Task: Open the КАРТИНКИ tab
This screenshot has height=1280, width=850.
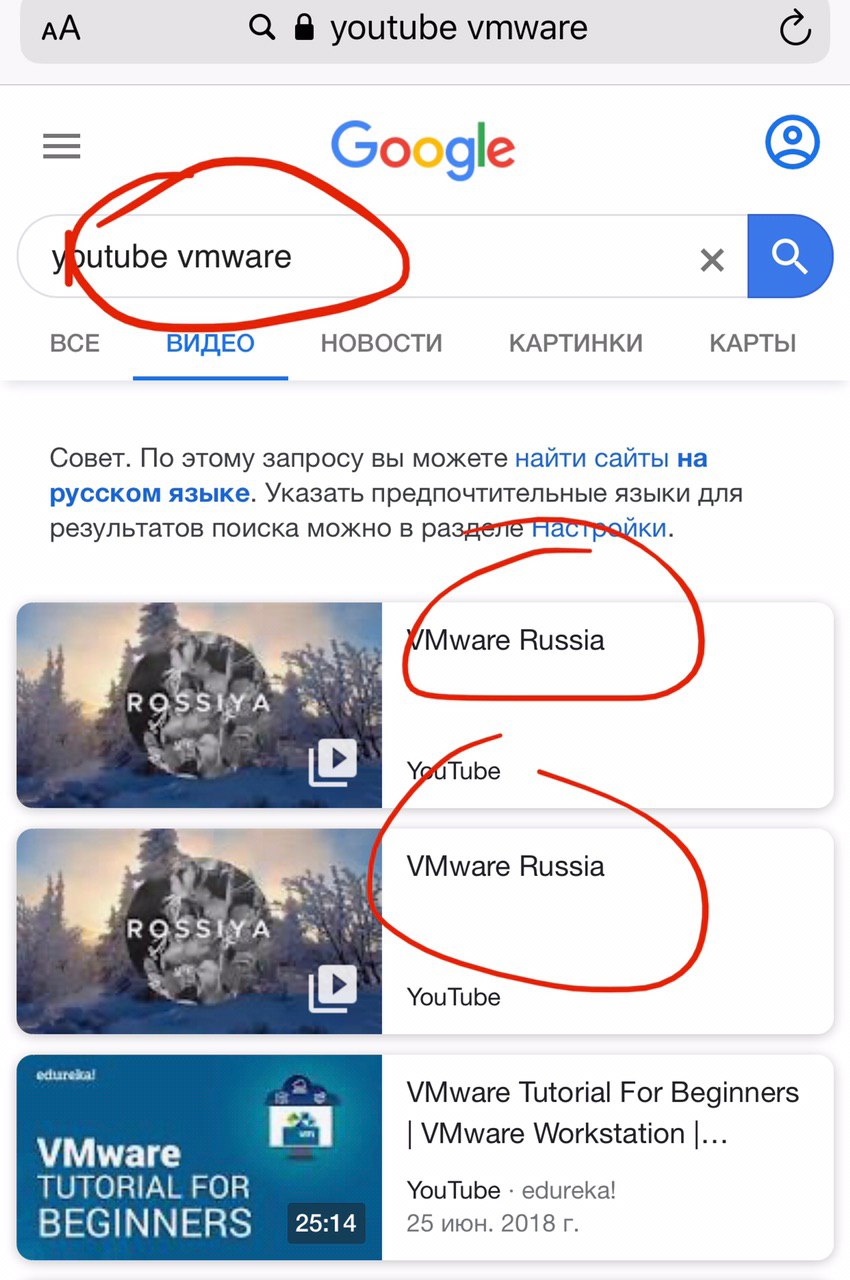Action: click(x=575, y=344)
